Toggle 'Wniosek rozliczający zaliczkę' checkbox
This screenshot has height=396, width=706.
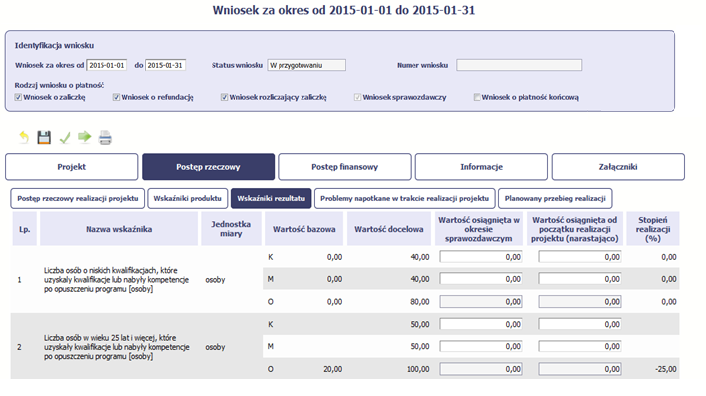point(224,97)
